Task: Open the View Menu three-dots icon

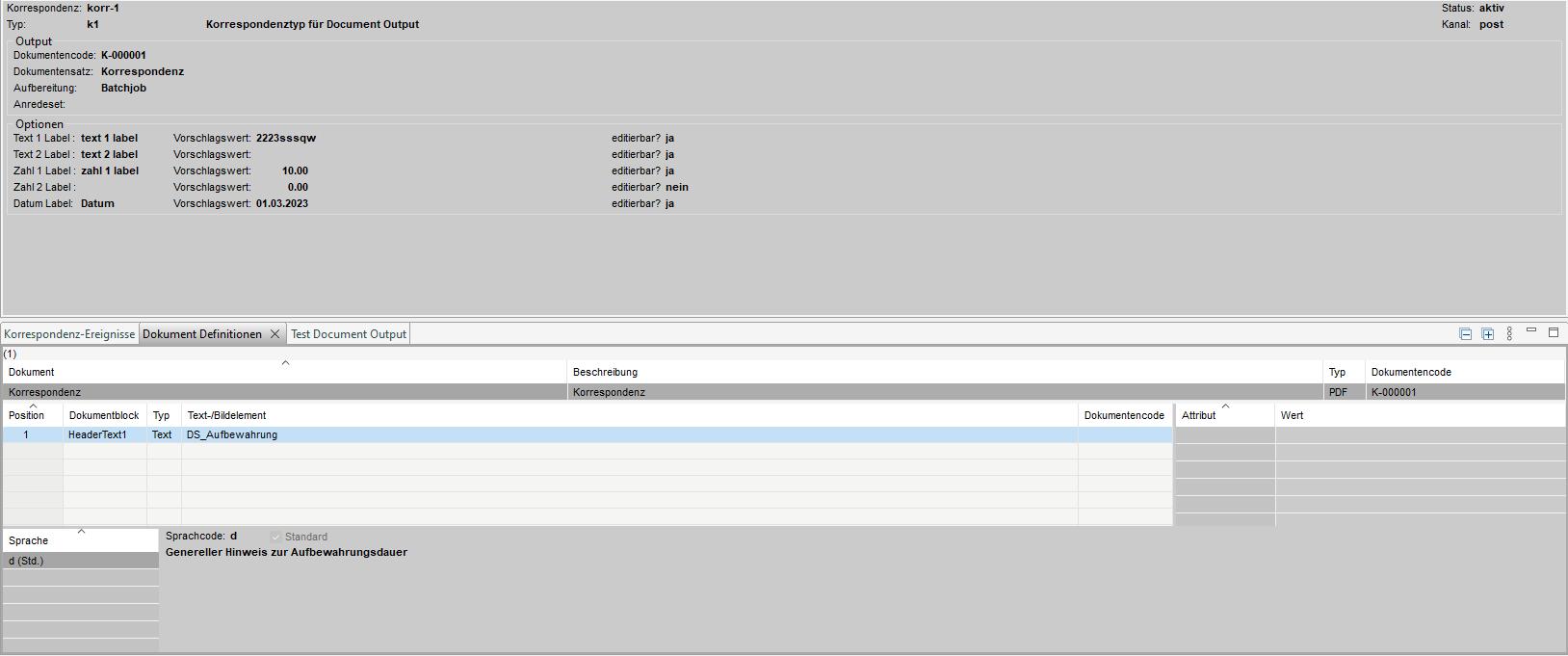Action: (1509, 333)
